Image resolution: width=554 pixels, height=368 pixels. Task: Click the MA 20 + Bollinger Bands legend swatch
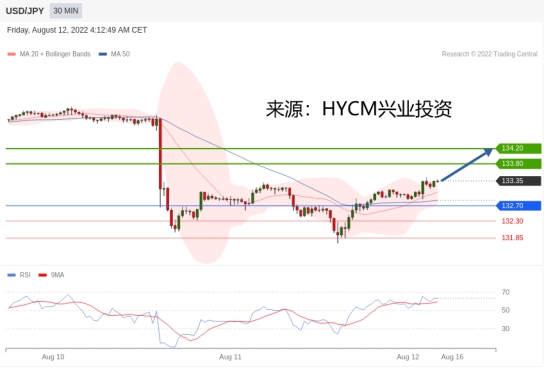(11, 54)
